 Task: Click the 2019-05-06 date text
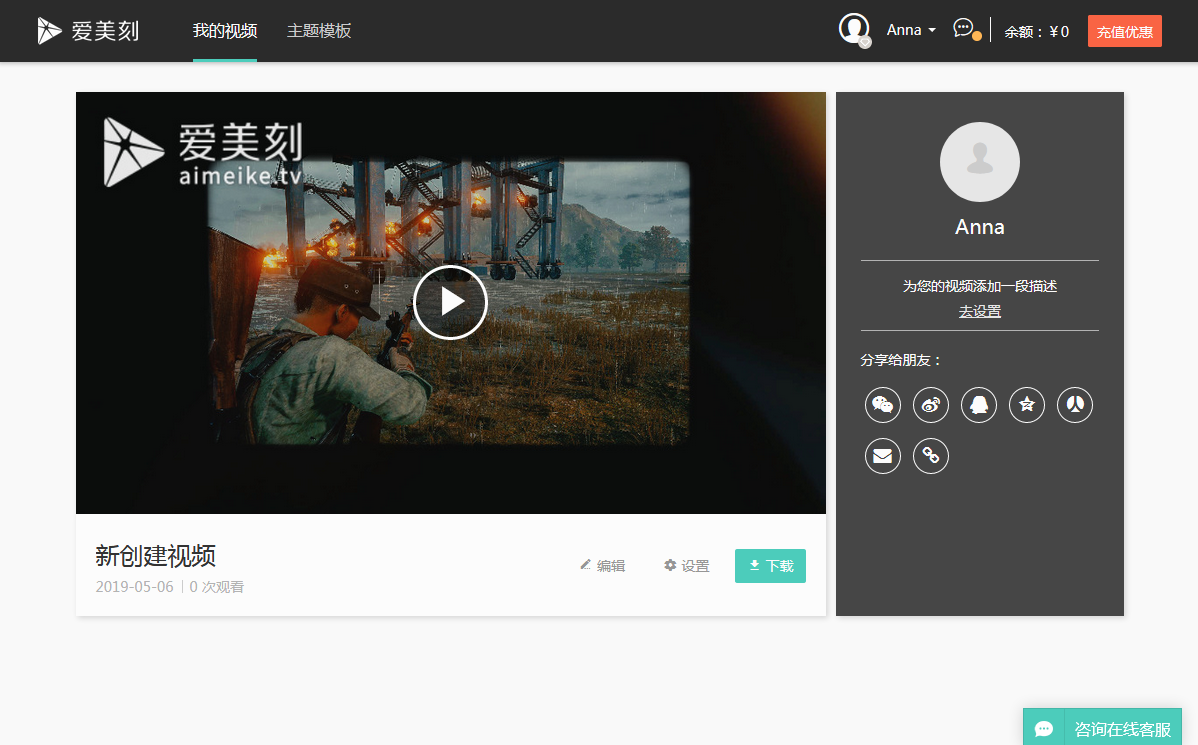134,587
